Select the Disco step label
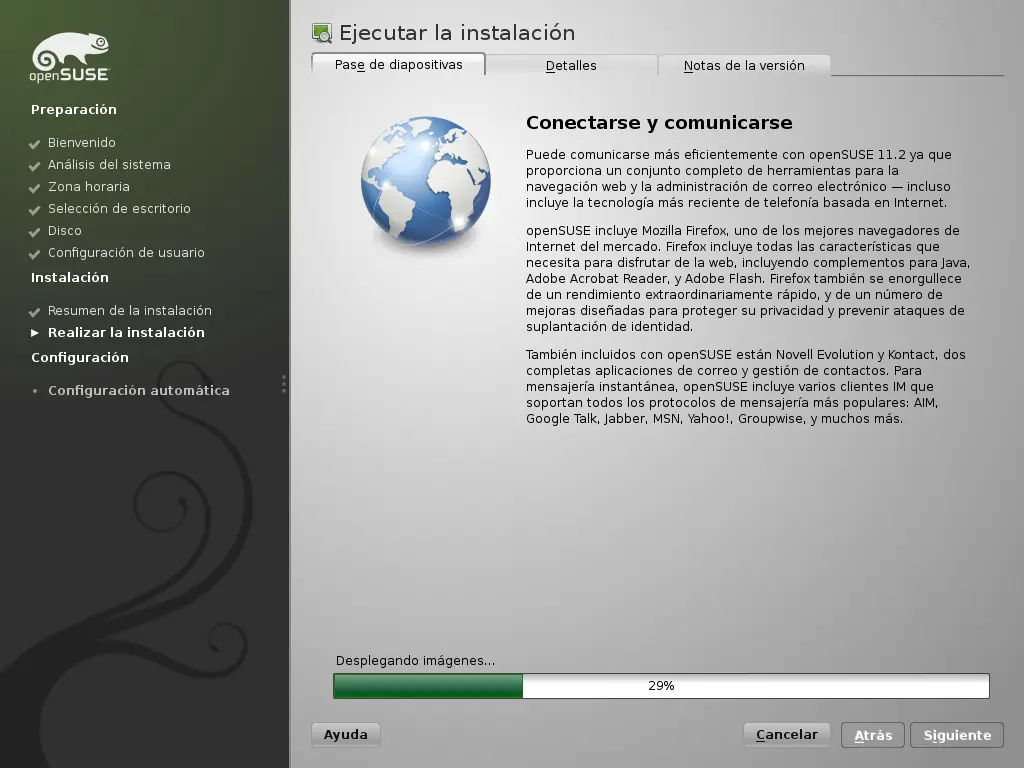This screenshot has width=1024, height=768. pyautogui.click(x=65, y=231)
